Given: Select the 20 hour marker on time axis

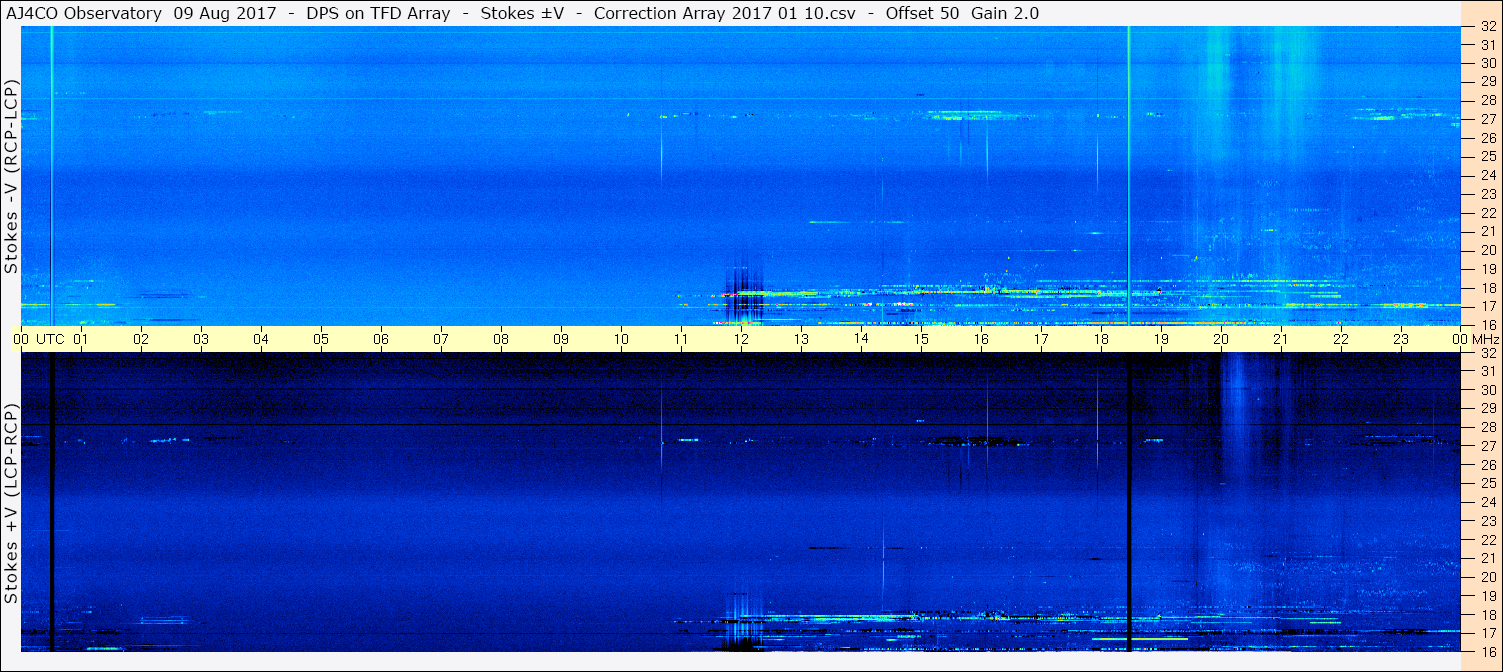Looking at the screenshot, I should click(x=1221, y=339).
